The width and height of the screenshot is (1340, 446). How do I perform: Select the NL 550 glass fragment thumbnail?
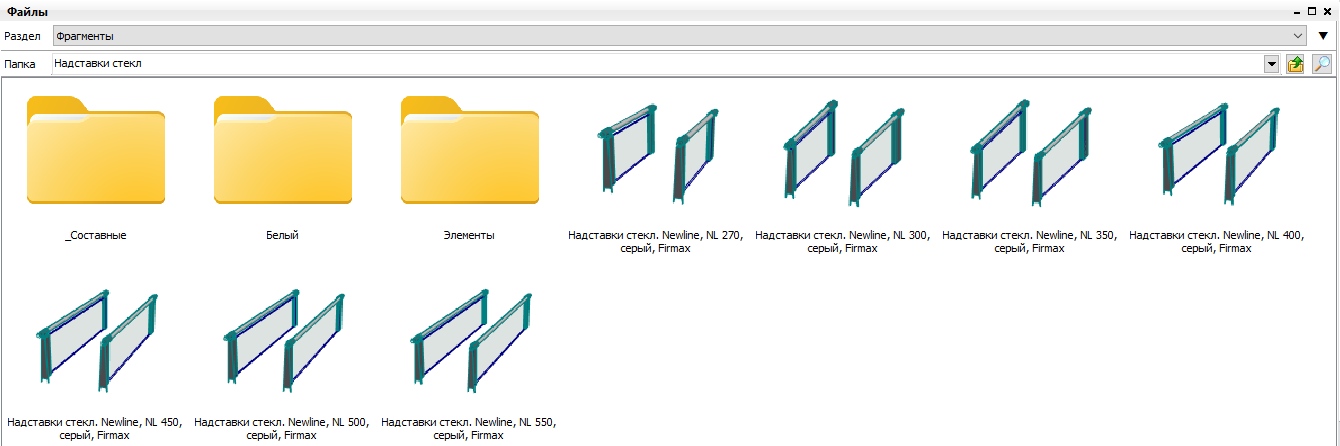[470, 340]
